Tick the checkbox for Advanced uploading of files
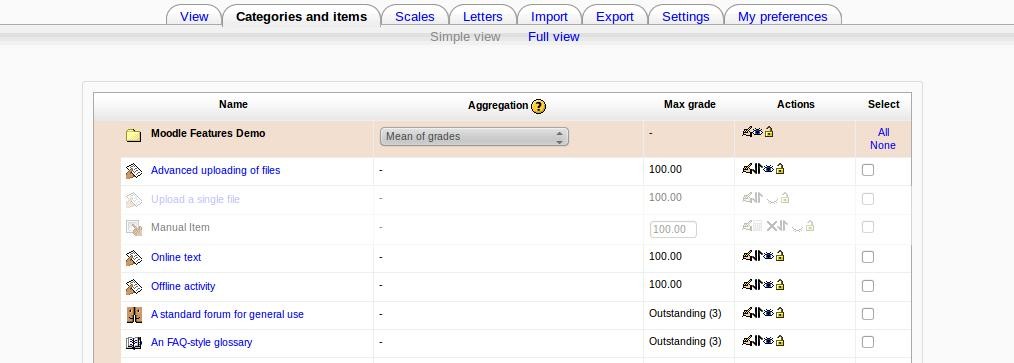The height and width of the screenshot is (363, 1014). [x=868, y=170]
